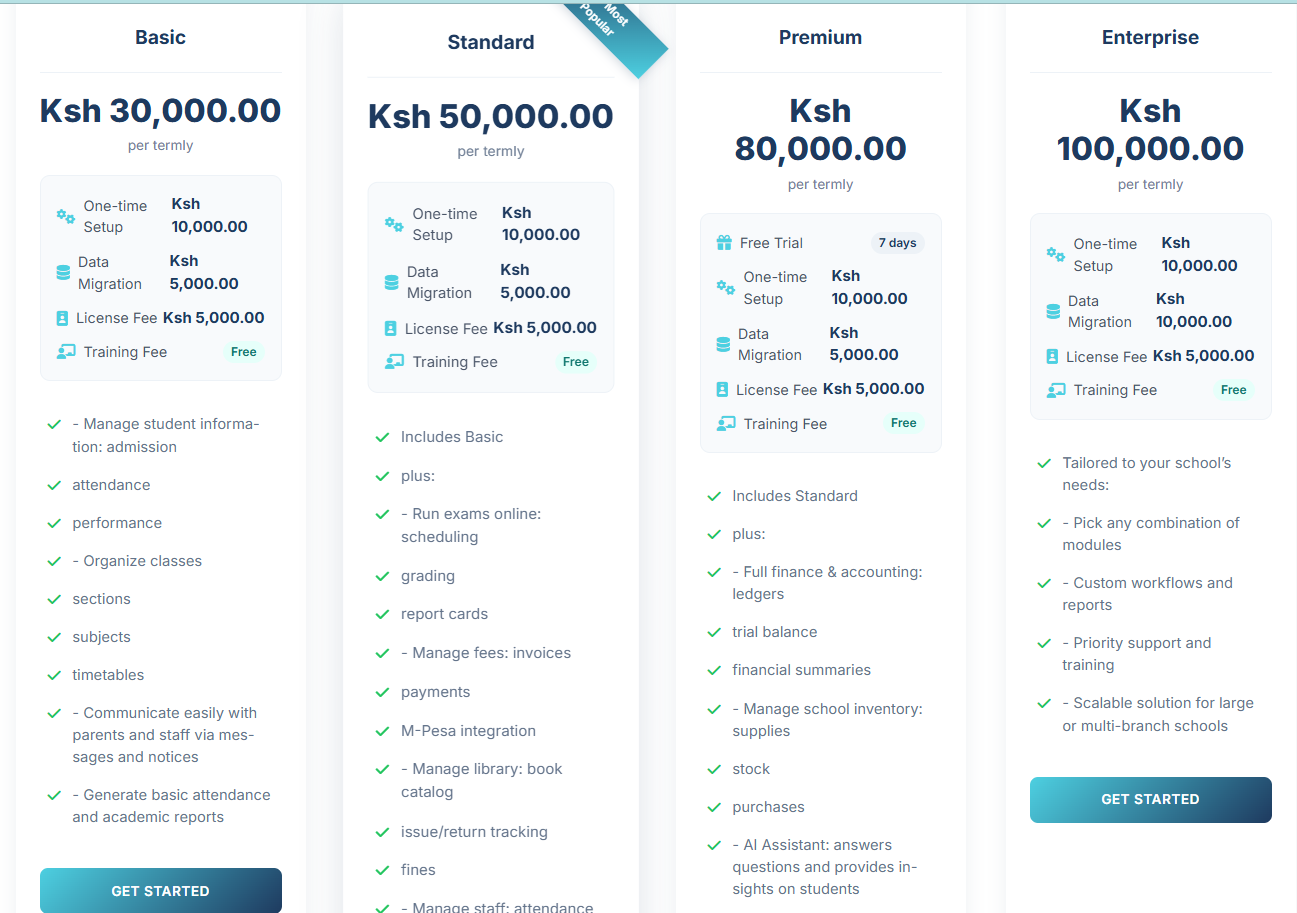Click Get Started button under Basic plan
This screenshot has height=913, width=1297.
(161, 890)
